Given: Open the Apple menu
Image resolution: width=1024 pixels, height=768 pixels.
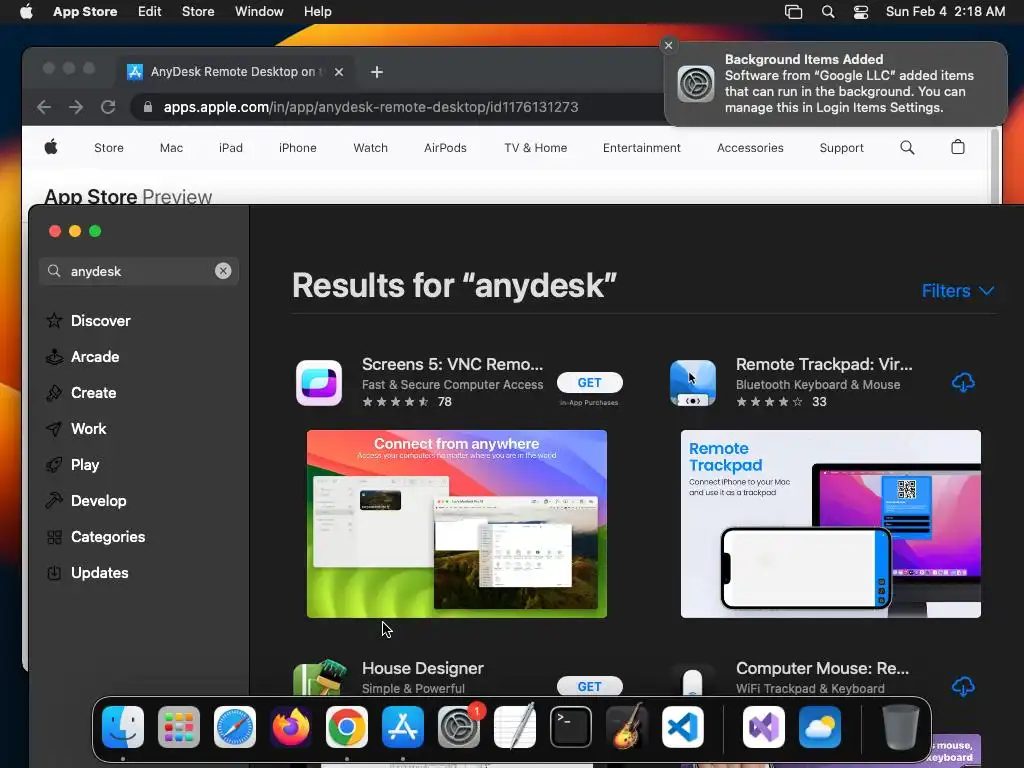Looking at the screenshot, I should coord(26,12).
